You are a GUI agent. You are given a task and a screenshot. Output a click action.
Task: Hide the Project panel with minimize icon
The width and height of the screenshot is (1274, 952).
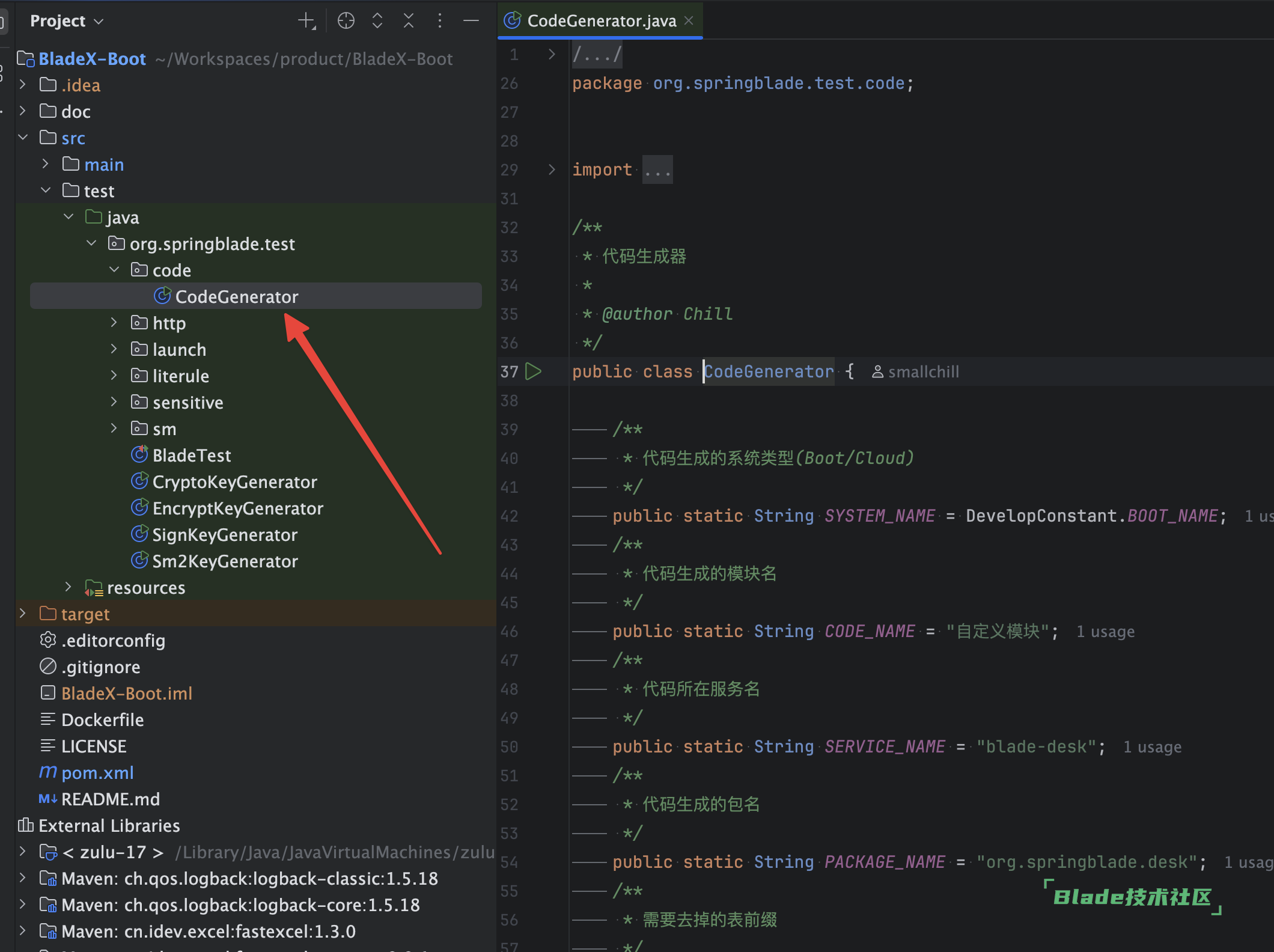471,21
